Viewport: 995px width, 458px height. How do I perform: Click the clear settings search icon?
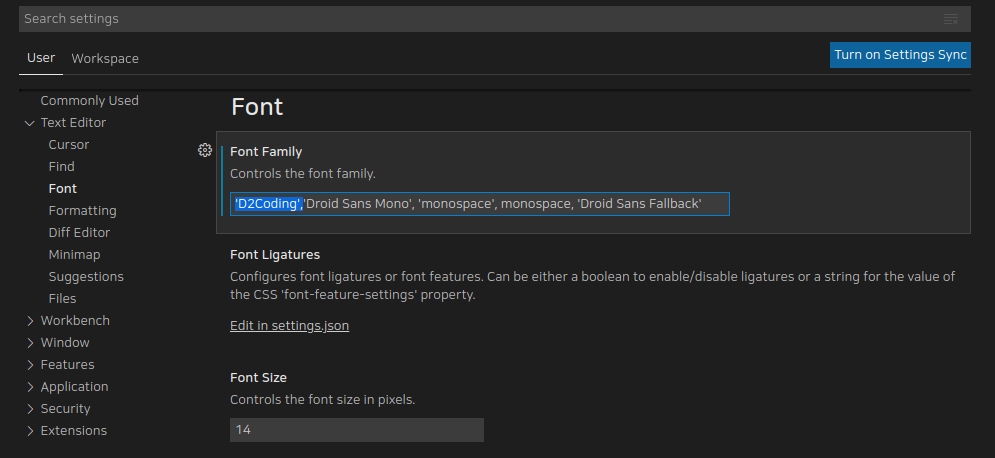click(x=950, y=19)
